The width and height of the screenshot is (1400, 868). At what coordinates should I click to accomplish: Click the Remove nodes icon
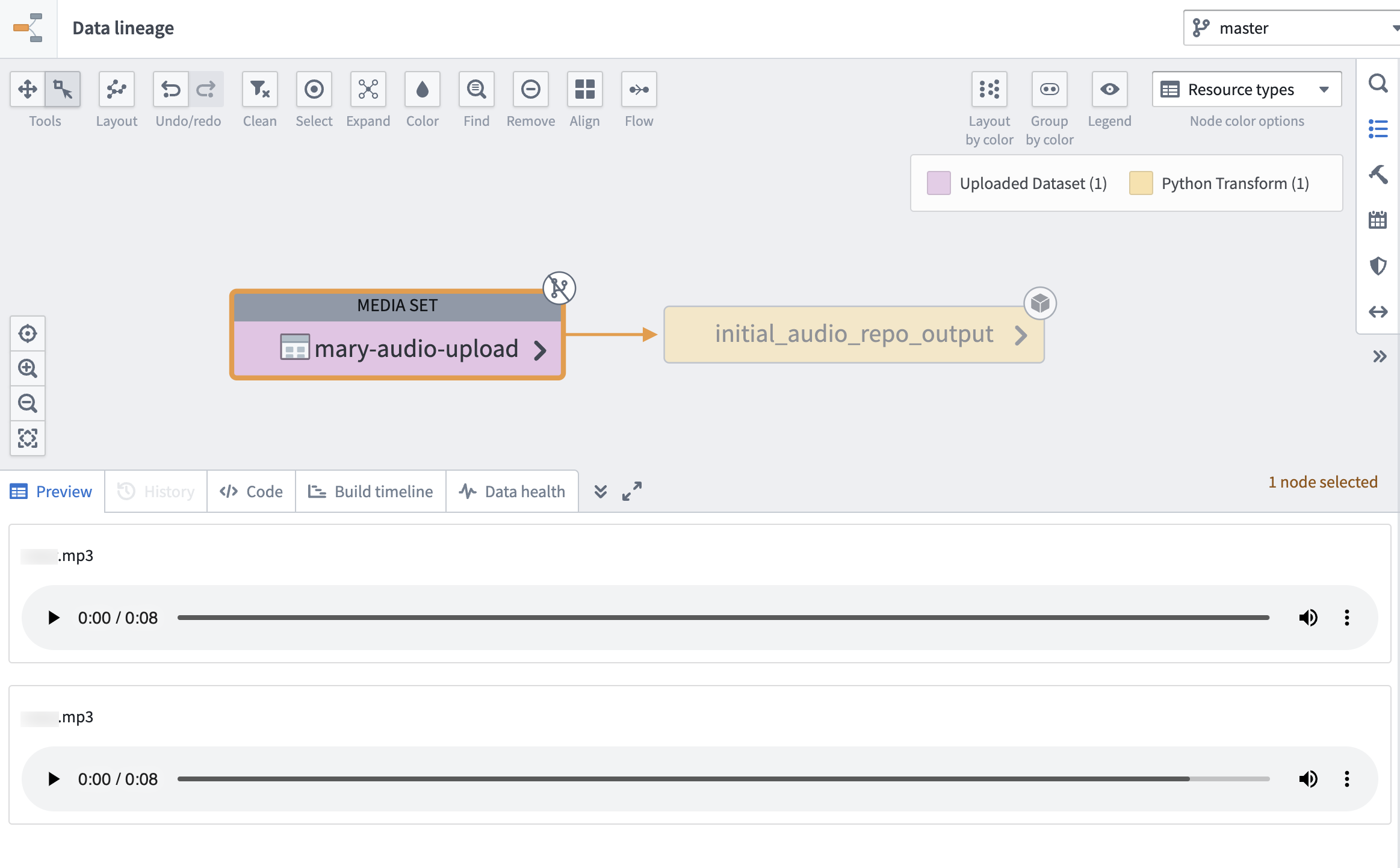click(531, 90)
